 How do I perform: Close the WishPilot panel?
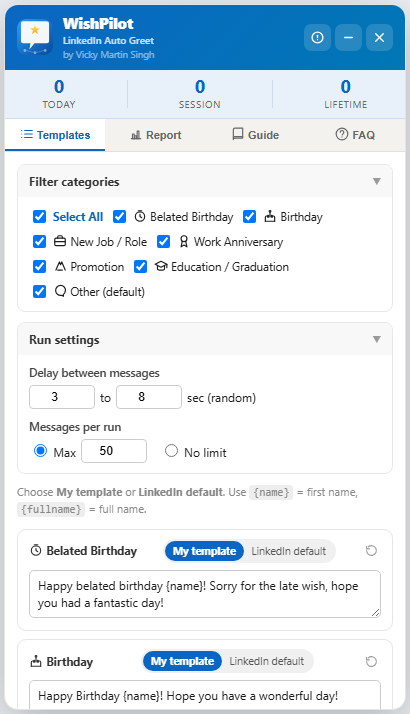[379, 37]
